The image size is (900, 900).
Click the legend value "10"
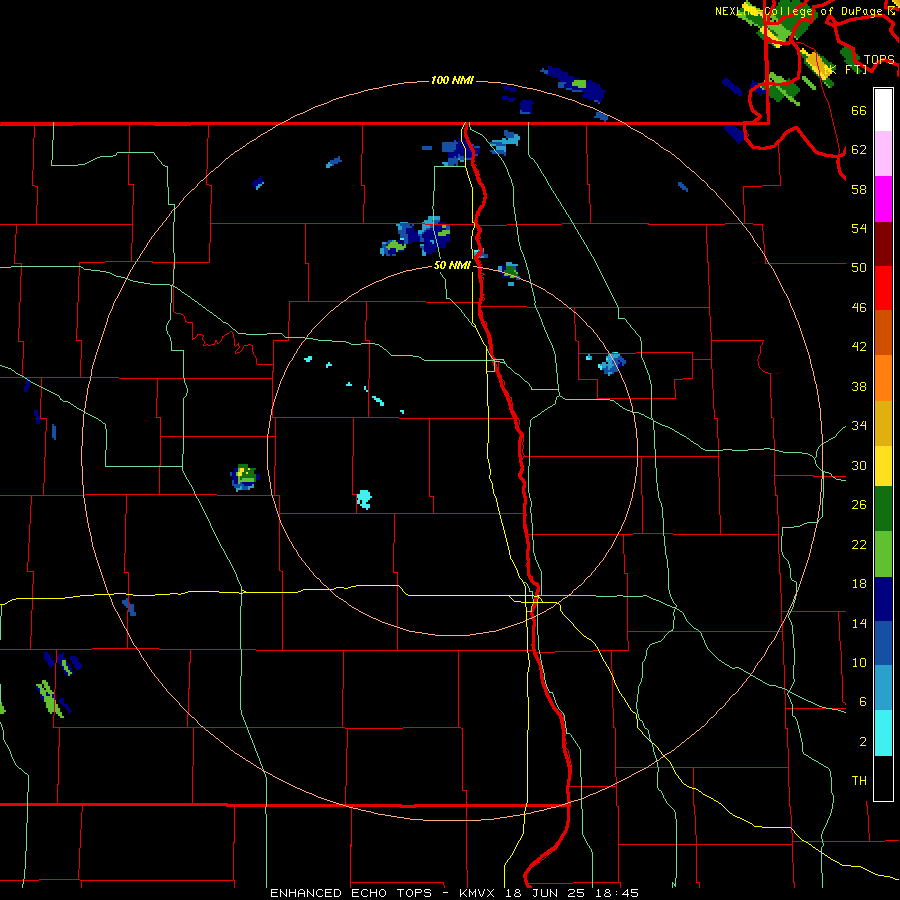[859, 663]
